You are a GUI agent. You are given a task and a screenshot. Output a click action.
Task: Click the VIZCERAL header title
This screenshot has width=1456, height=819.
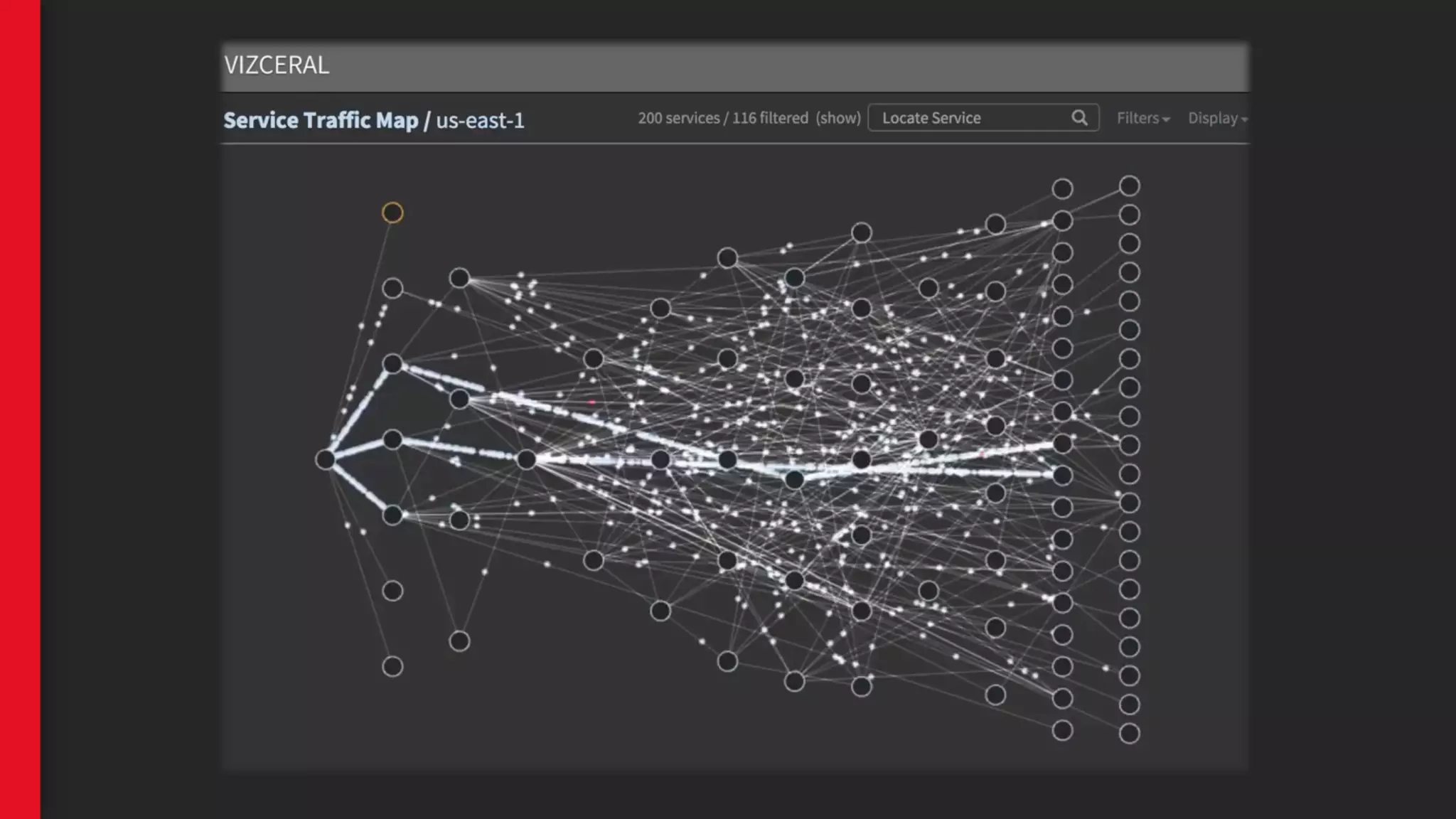(x=277, y=65)
